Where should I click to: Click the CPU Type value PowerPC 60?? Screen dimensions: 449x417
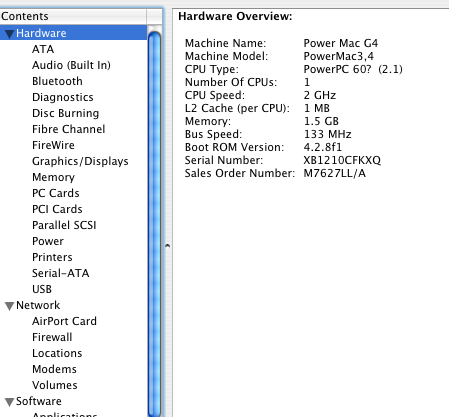(x=353, y=69)
